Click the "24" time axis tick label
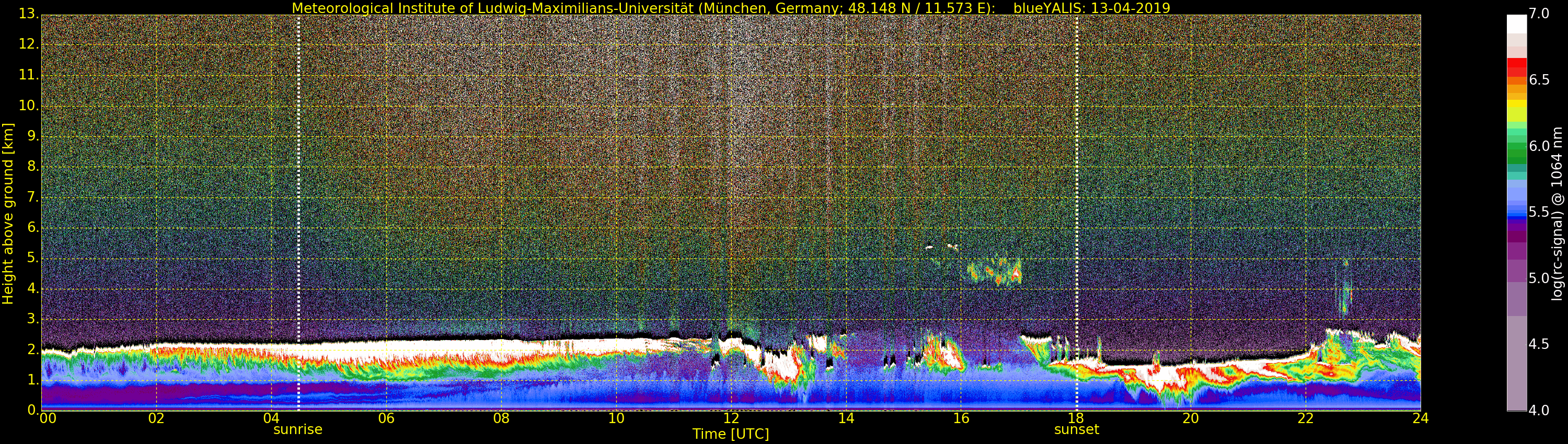This screenshot has height=444, width=1568. coord(1421,418)
